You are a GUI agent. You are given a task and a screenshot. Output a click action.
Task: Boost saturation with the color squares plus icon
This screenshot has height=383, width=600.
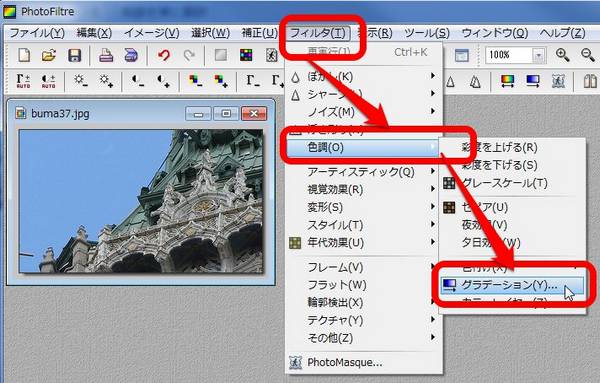(221, 81)
